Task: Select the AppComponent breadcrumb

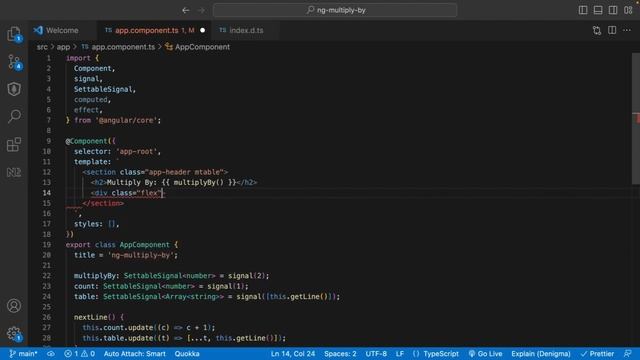Action: pos(198,47)
